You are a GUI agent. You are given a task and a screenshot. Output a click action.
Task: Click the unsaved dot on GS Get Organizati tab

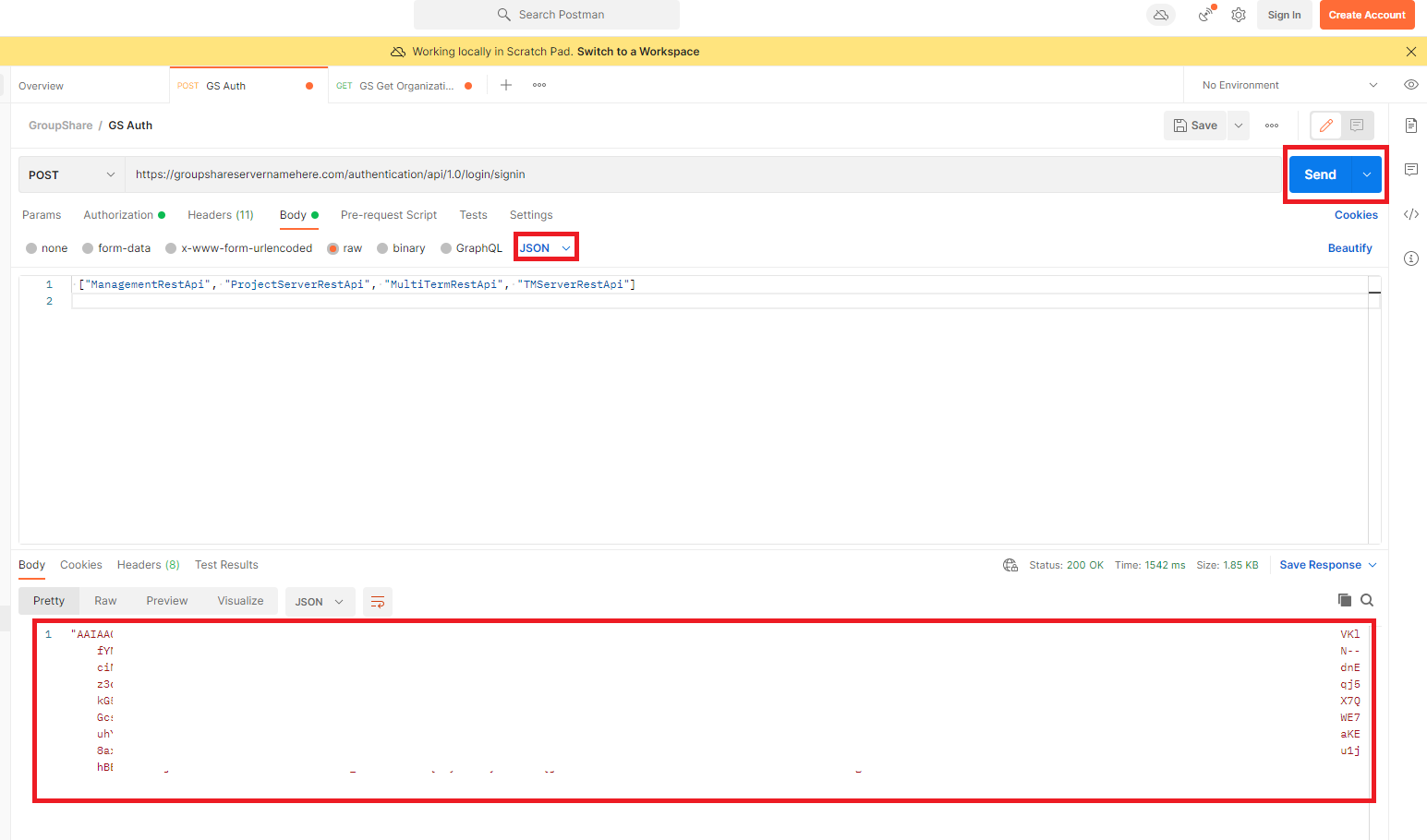[x=468, y=86]
